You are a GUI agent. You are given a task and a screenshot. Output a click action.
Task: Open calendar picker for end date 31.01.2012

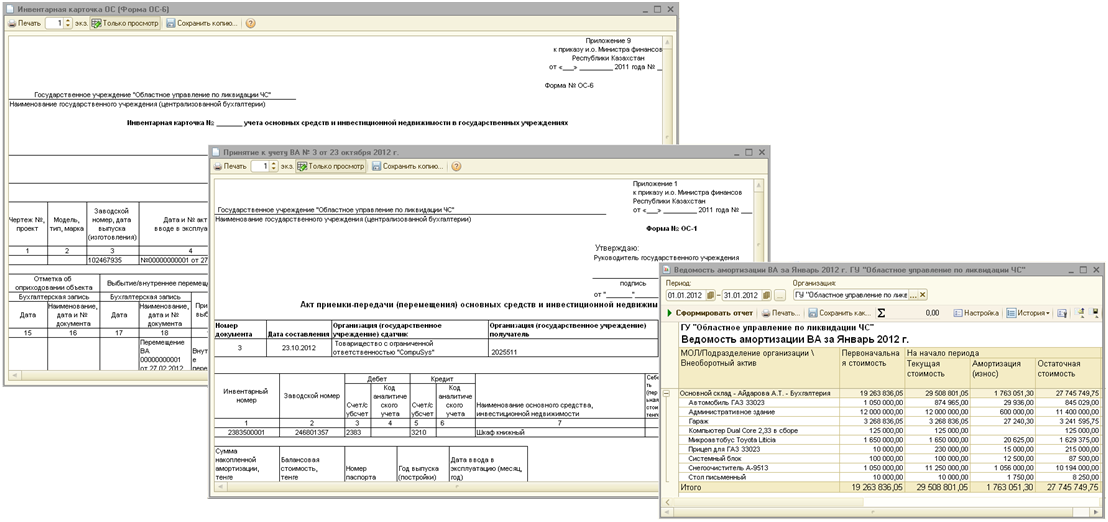767,295
